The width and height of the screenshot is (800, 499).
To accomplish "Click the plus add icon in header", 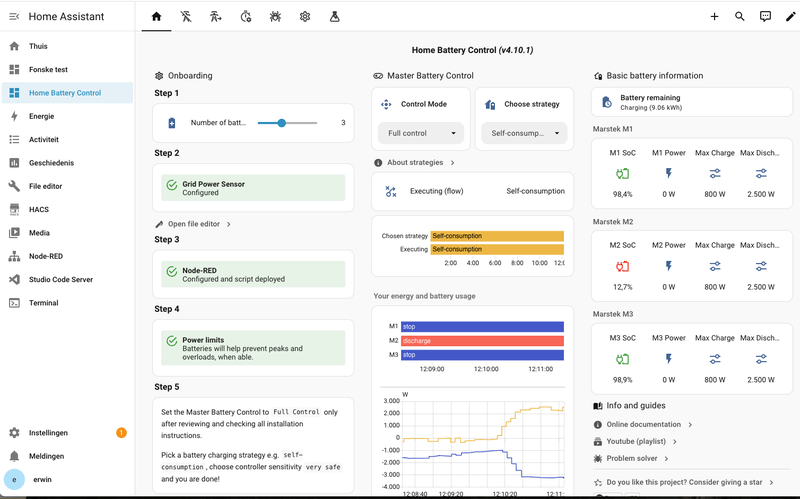I will (714, 17).
